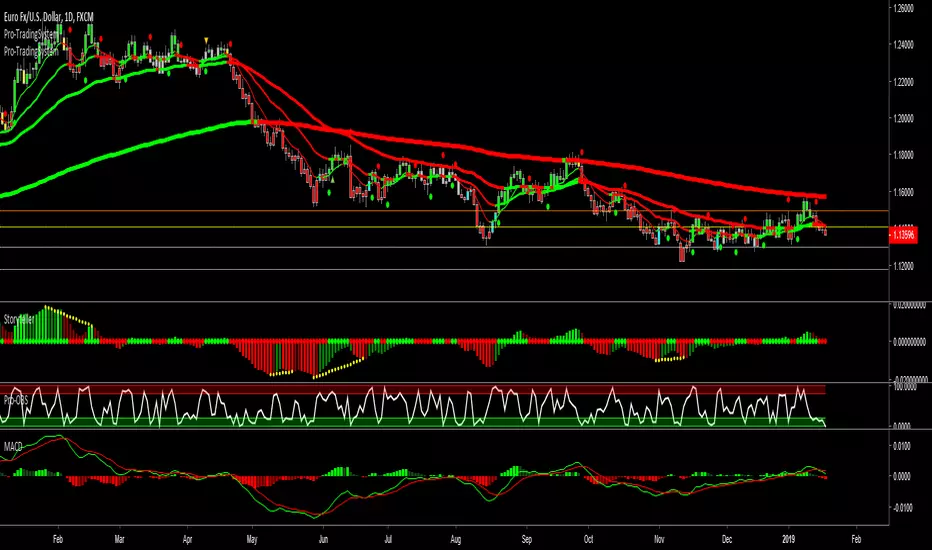Click the StoryTeller indicator label
Viewport: 932px width, 550px height.
pos(19,320)
